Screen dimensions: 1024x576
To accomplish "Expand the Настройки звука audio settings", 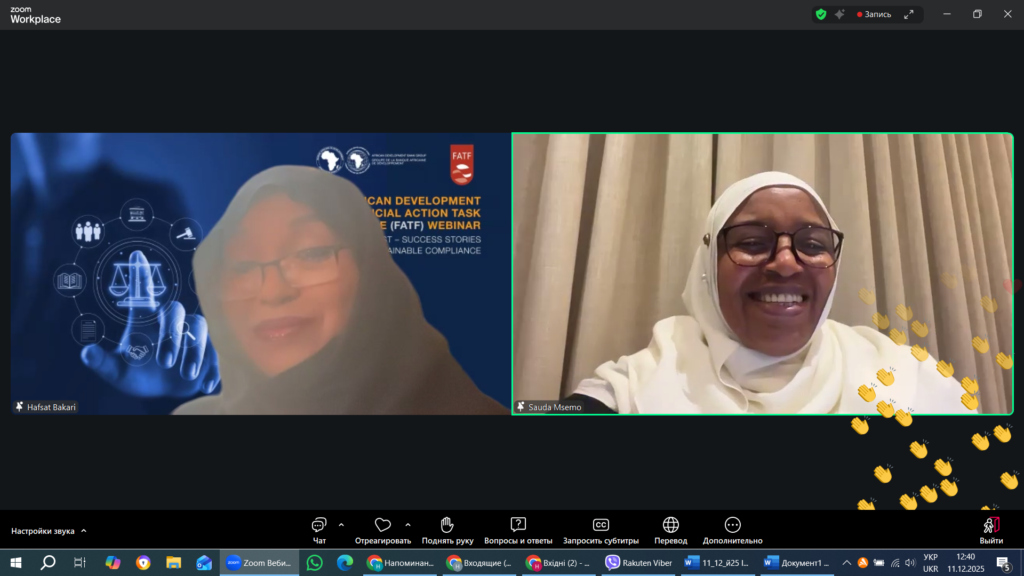I will click(48, 531).
